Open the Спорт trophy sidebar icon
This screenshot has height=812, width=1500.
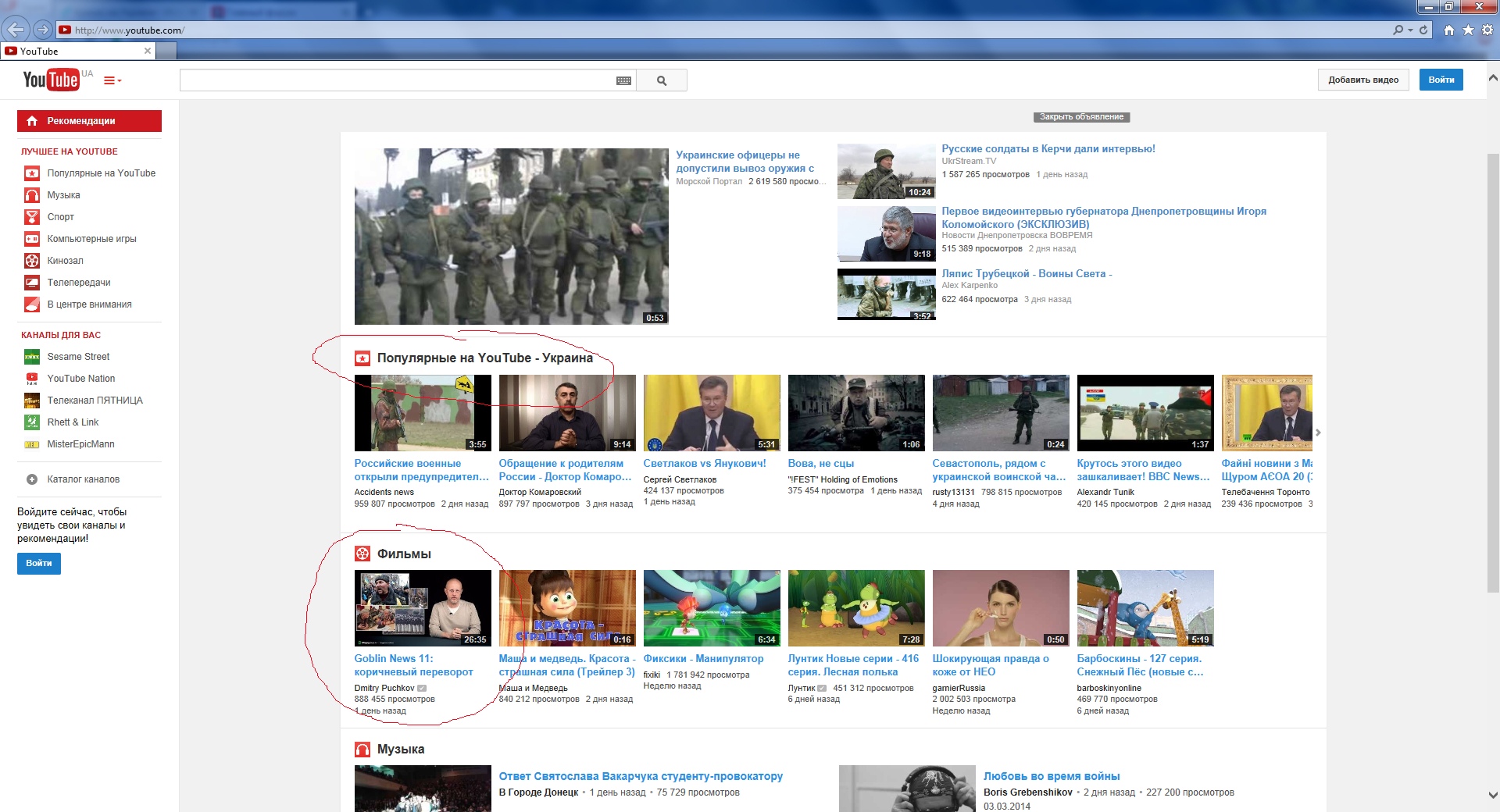click(x=32, y=217)
